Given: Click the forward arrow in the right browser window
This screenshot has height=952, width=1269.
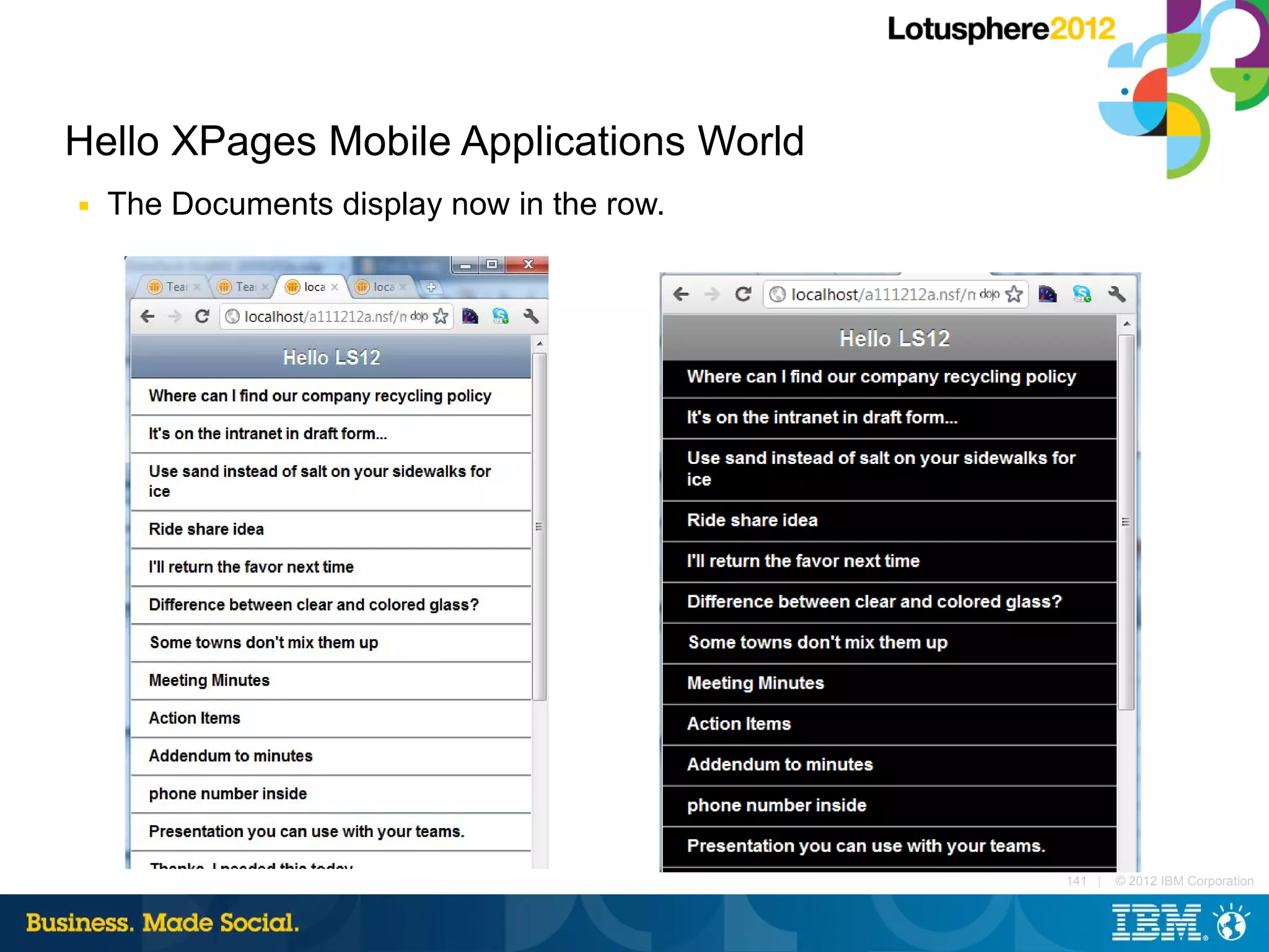Looking at the screenshot, I should (712, 294).
